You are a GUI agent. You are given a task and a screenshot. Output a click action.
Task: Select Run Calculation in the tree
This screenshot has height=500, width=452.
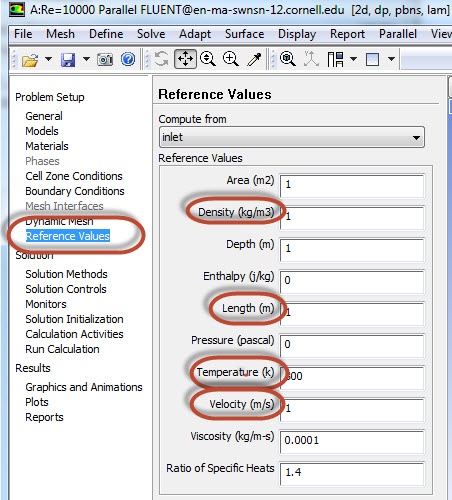click(x=62, y=349)
